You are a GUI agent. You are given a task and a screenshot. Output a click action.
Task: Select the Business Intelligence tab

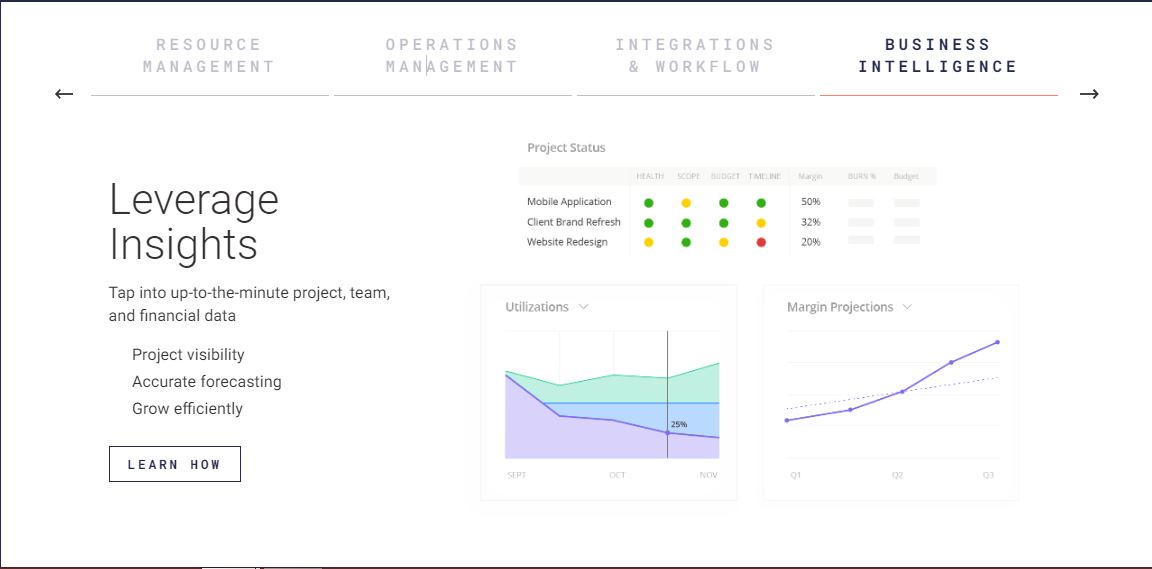(x=938, y=56)
